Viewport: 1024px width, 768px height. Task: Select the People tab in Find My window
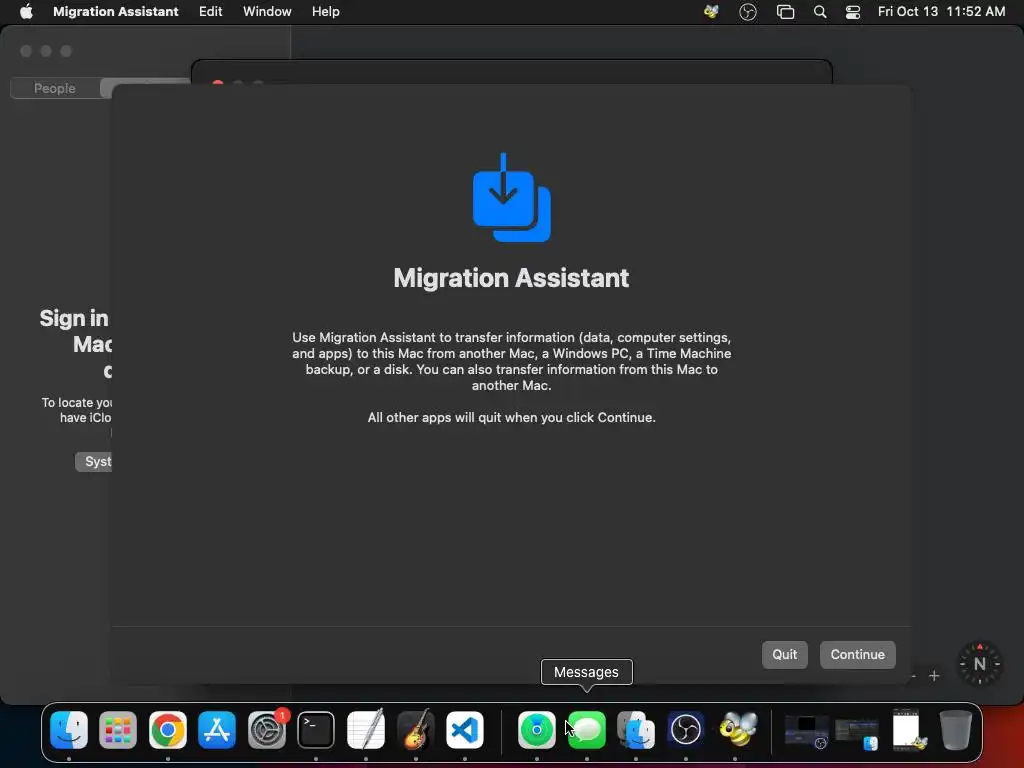[55, 88]
